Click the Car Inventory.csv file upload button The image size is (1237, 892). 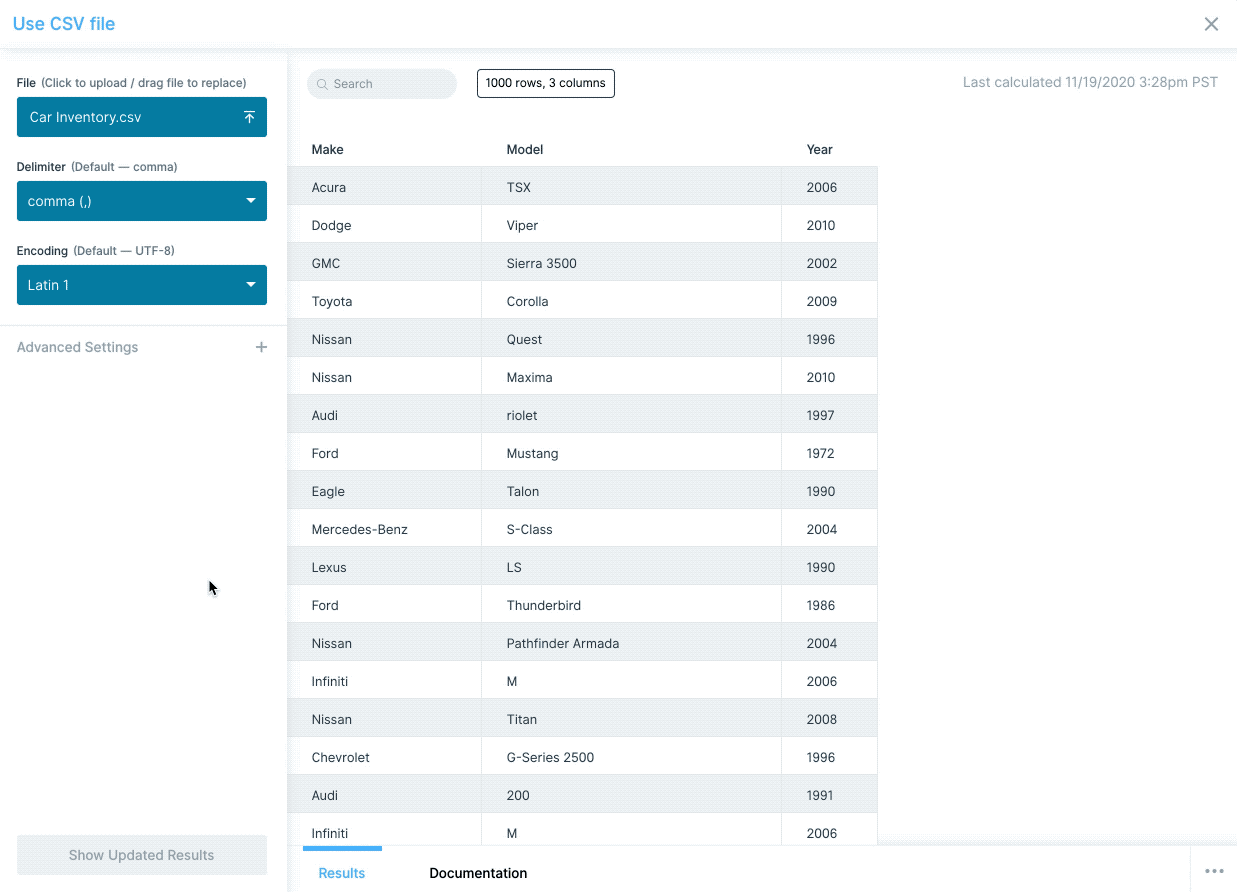tap(142, 117)
